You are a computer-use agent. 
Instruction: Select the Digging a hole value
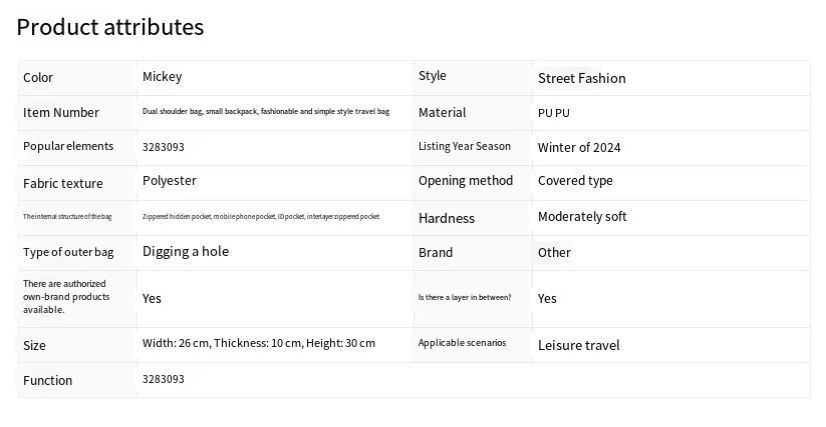185,251
